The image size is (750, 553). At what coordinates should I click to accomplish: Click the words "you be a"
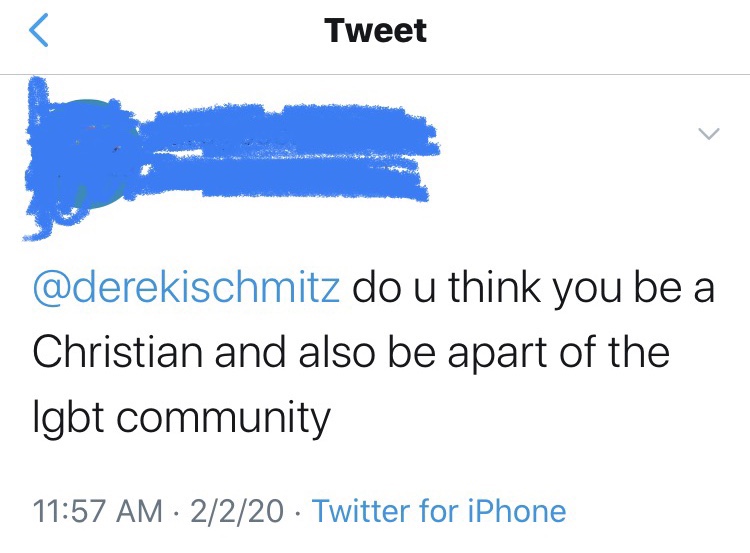(x=640, y=290)
